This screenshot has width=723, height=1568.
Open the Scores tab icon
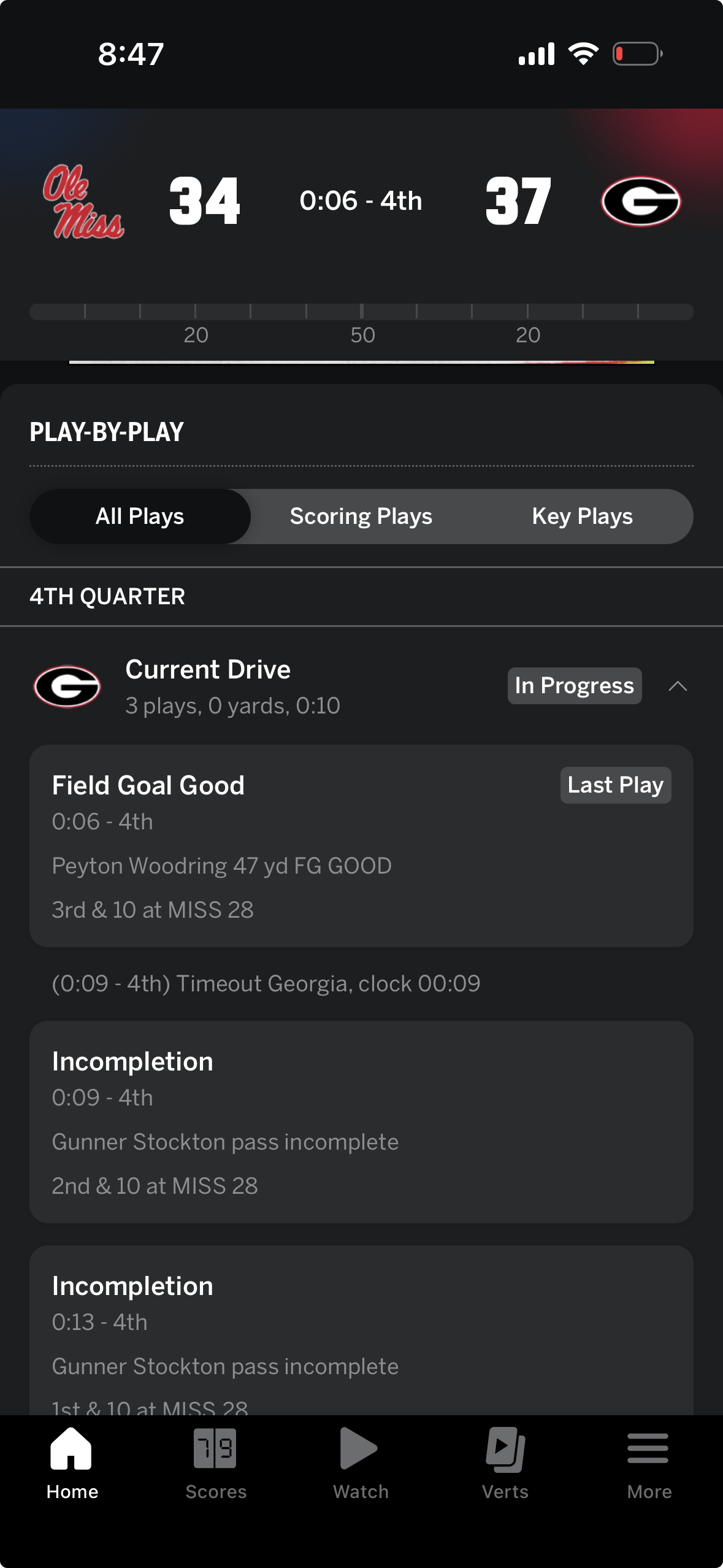pyautogui.click(x=215, y=1449)
